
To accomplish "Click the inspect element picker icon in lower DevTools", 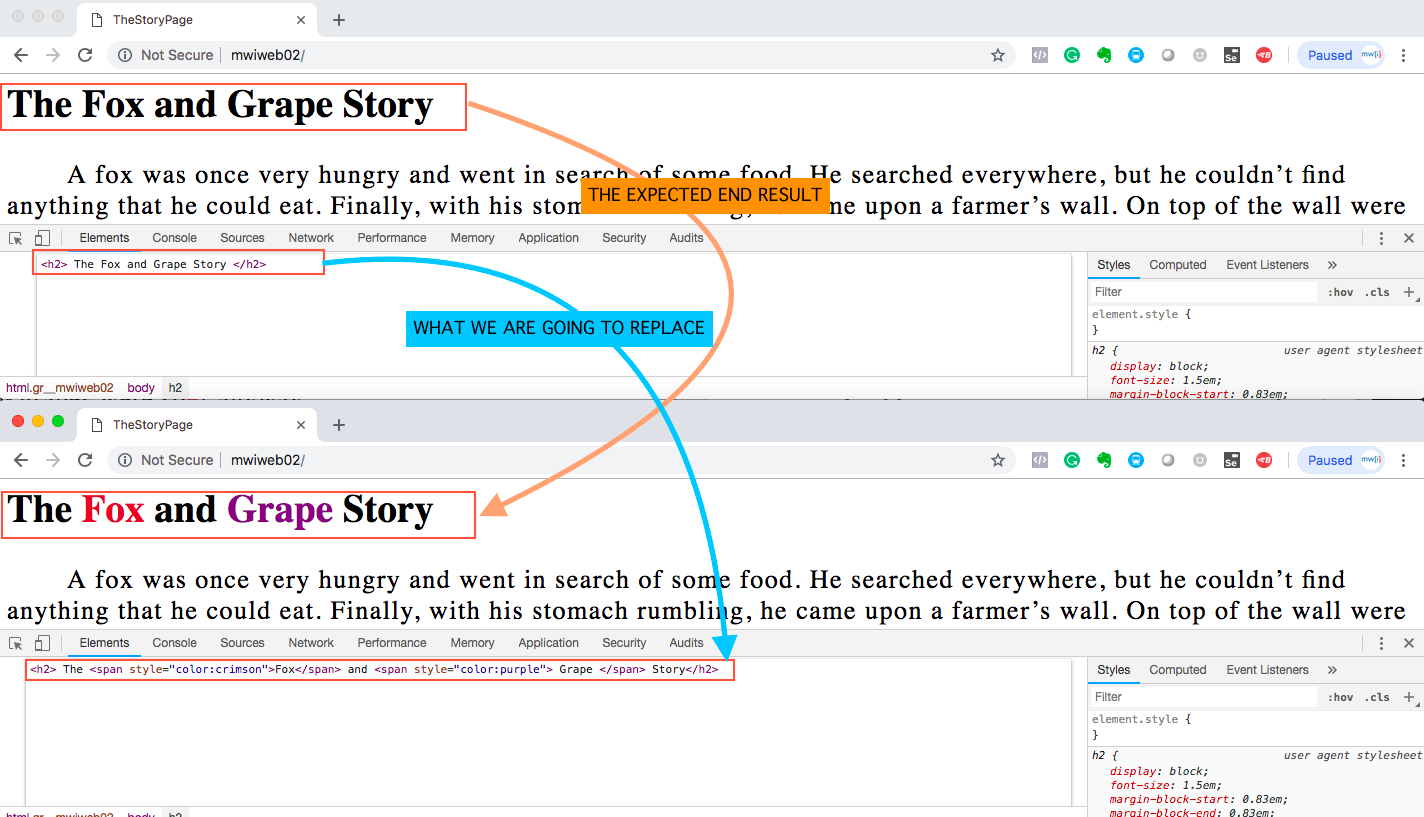I will coord(16,643).
